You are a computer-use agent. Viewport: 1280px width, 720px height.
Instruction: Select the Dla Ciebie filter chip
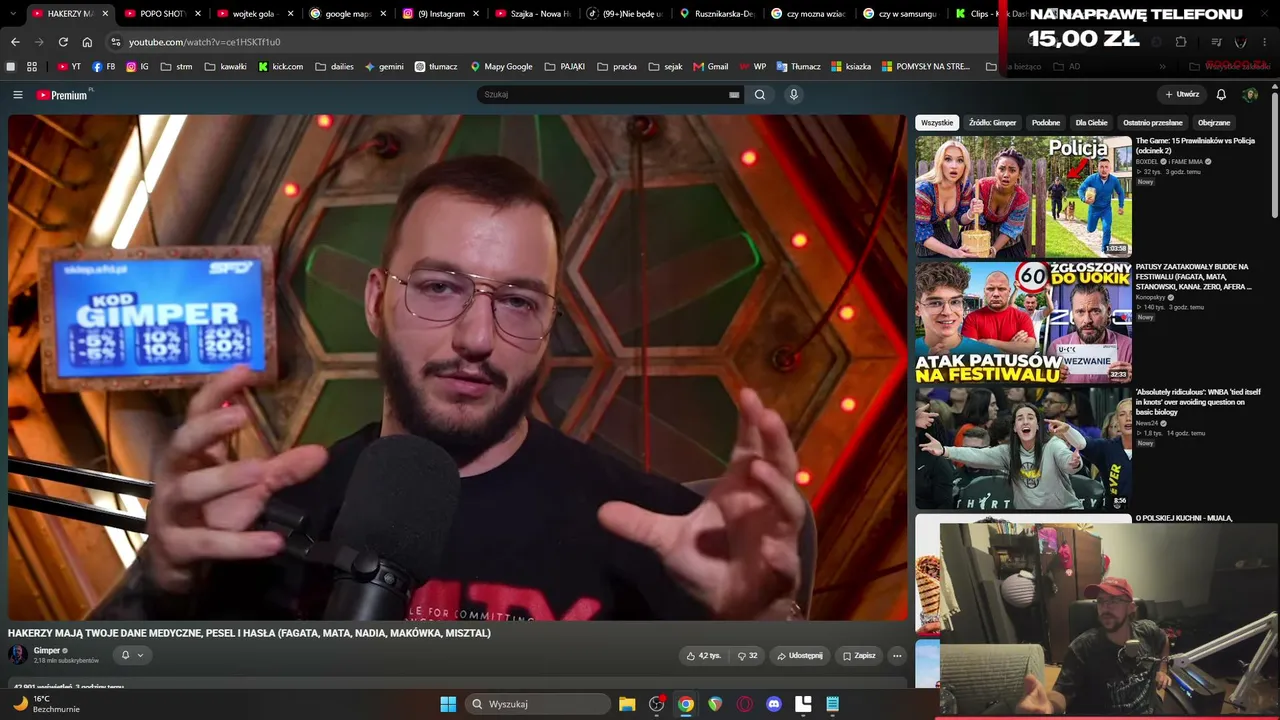pos(1091,123)
